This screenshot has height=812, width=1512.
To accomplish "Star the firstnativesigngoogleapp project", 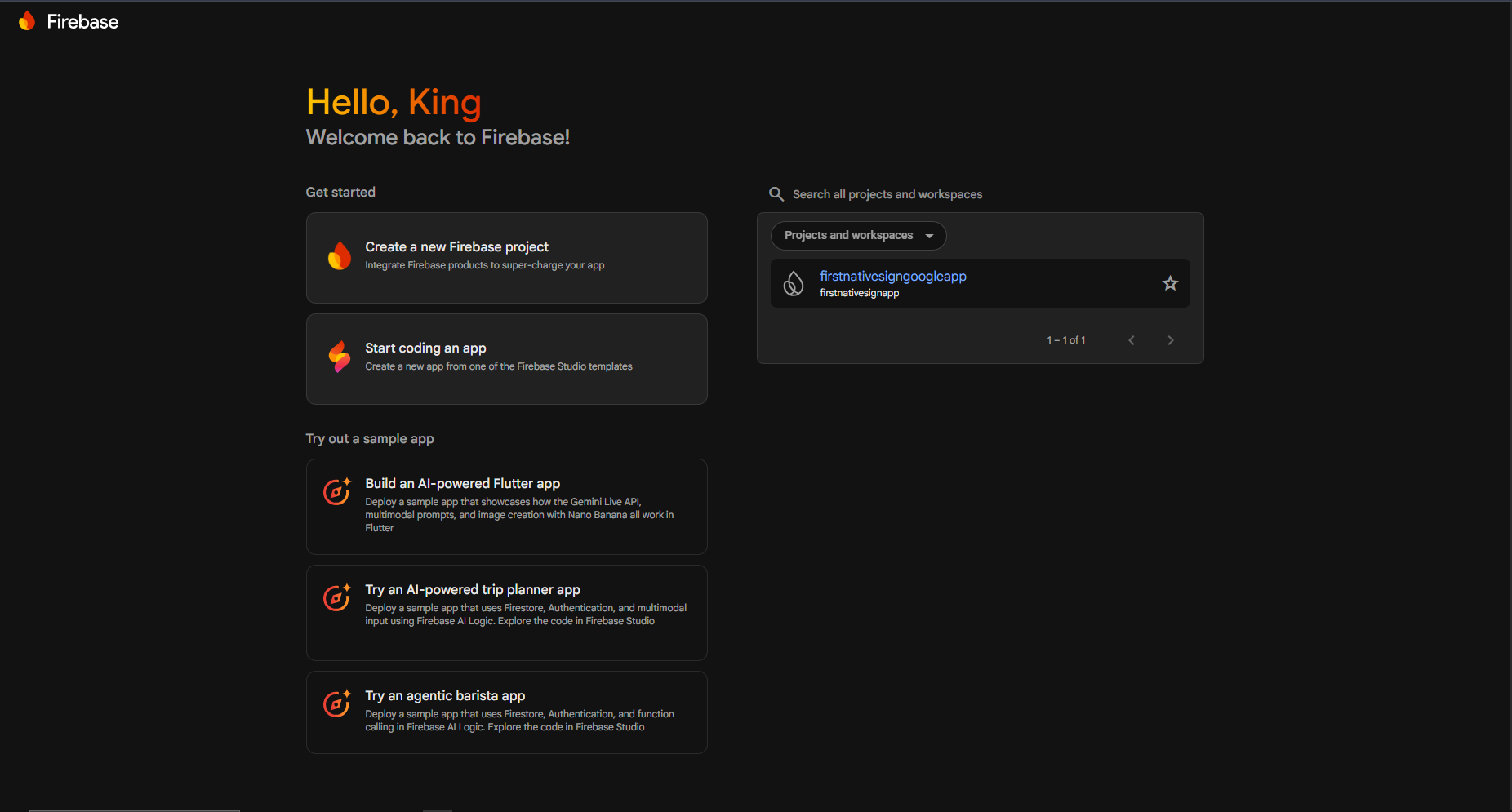I will pos(1170,283).
